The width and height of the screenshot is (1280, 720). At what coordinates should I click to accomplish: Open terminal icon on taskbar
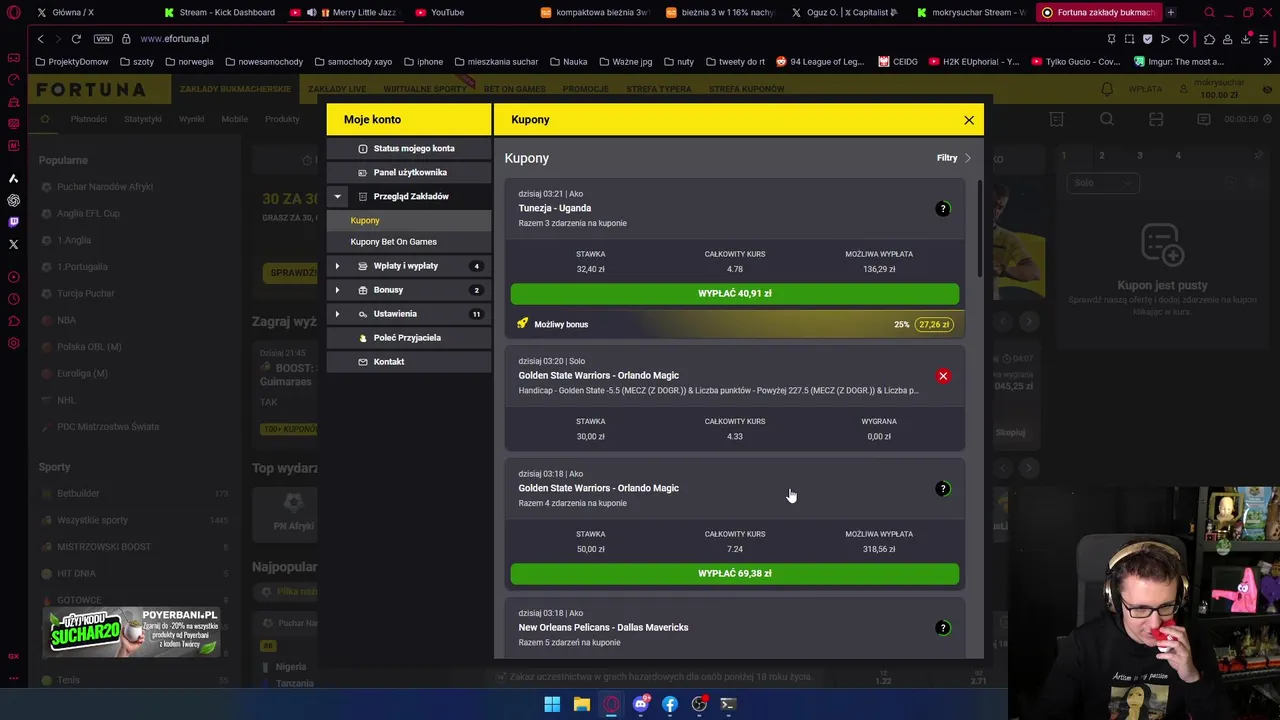pos(728,704)
